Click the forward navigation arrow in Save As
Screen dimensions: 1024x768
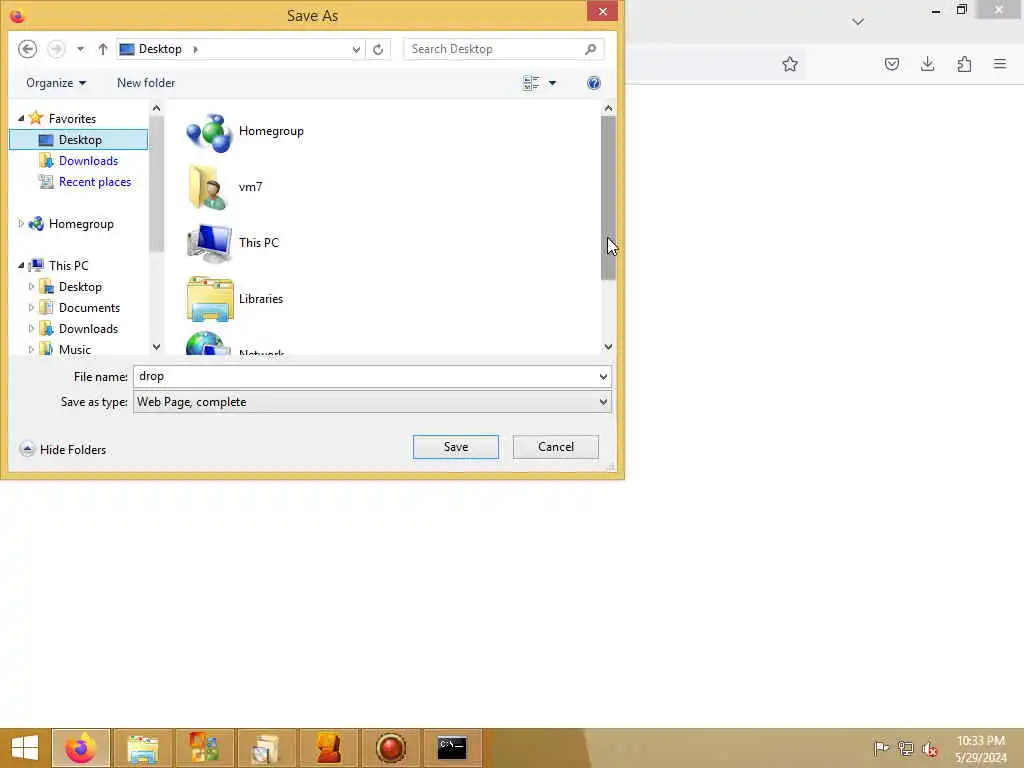[x=56, y=49]
